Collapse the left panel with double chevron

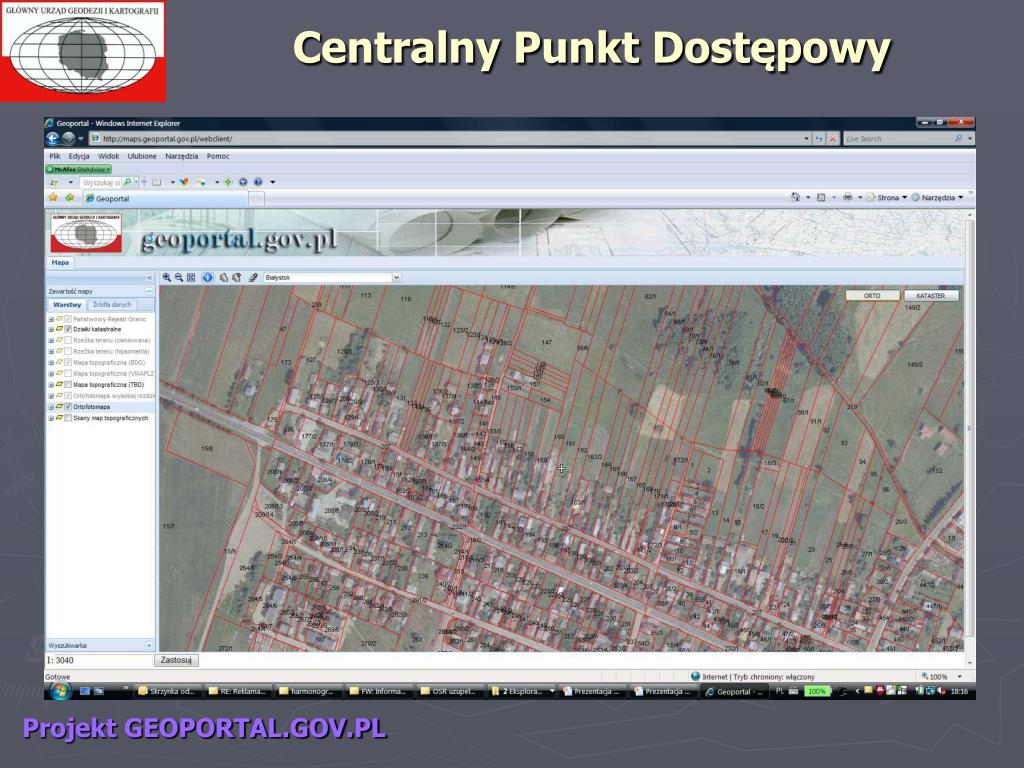pyautogui.click(x=149, y=278)
